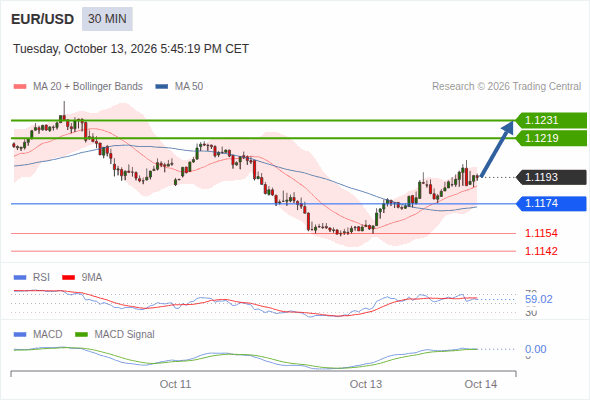Click the Research © 2026 Trading Central credit

506,87
